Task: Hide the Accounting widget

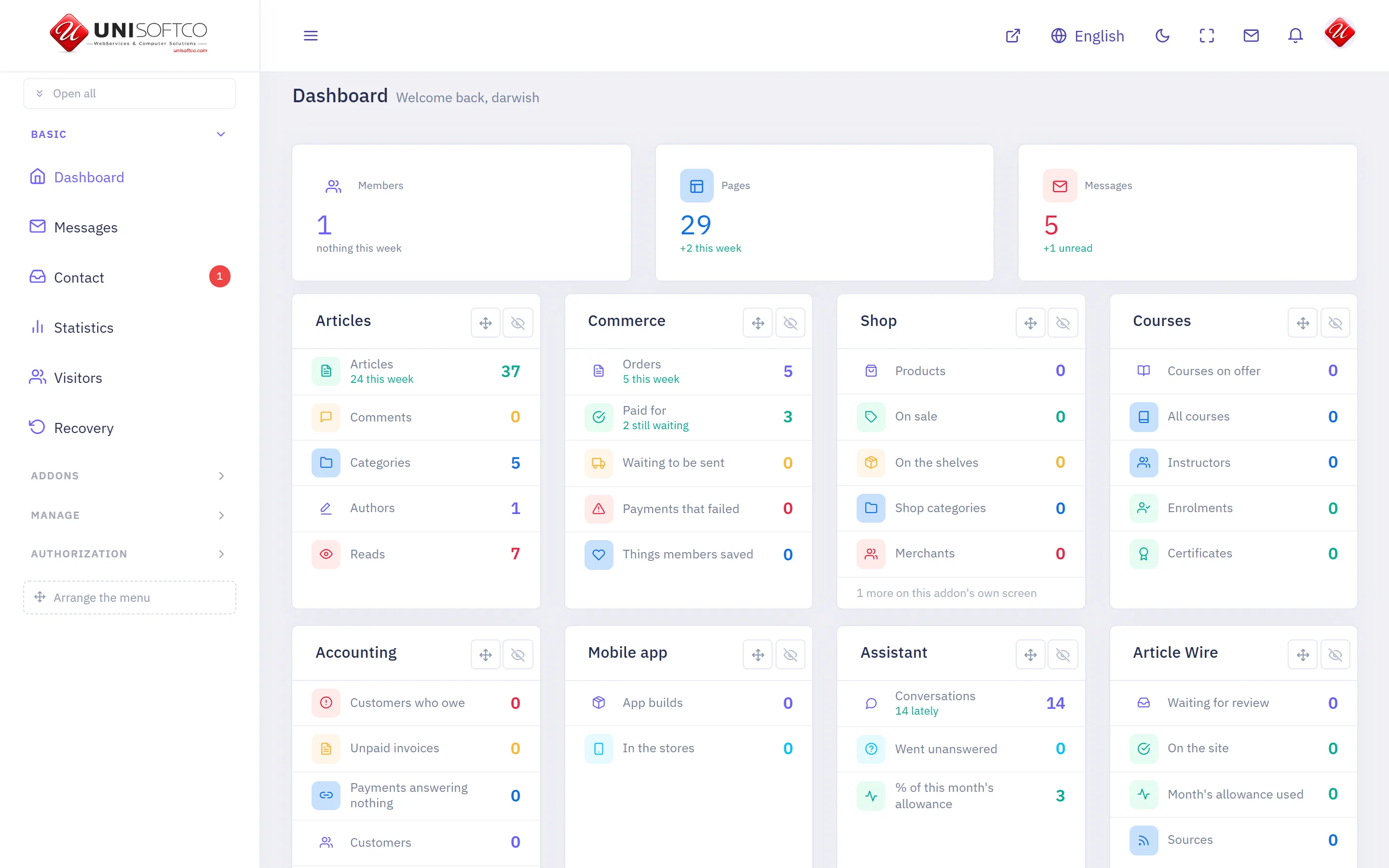Action: [x=518, y=654]
